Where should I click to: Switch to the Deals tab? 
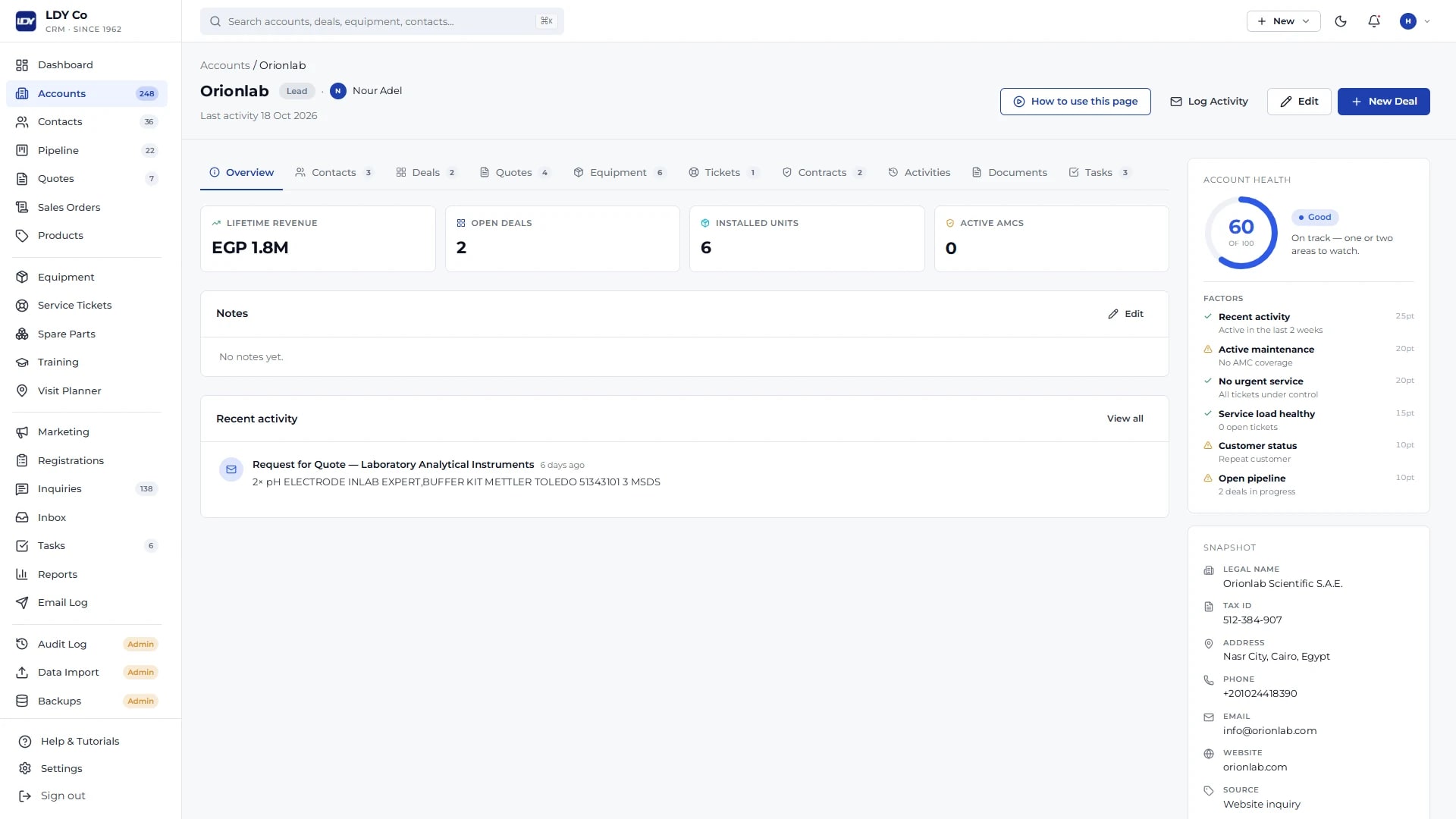426,173
